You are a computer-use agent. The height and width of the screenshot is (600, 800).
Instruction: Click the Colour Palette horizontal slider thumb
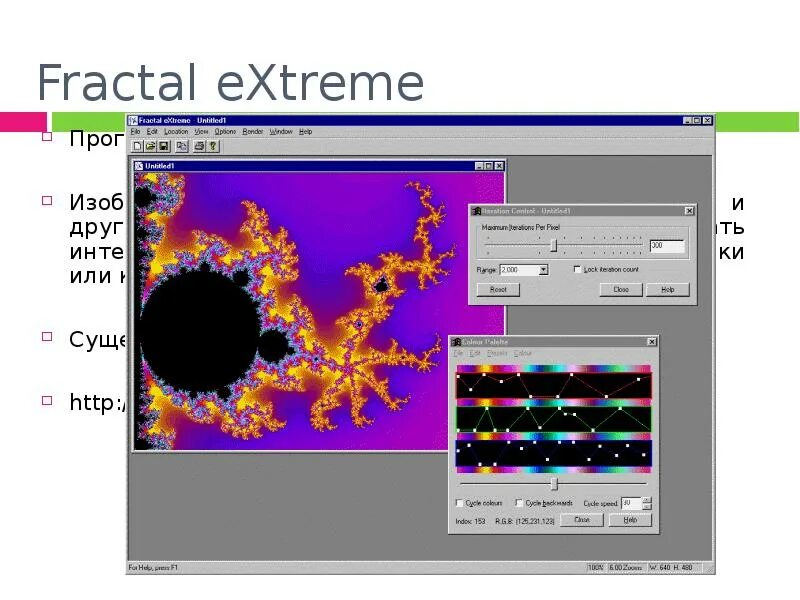click(555, 483)
